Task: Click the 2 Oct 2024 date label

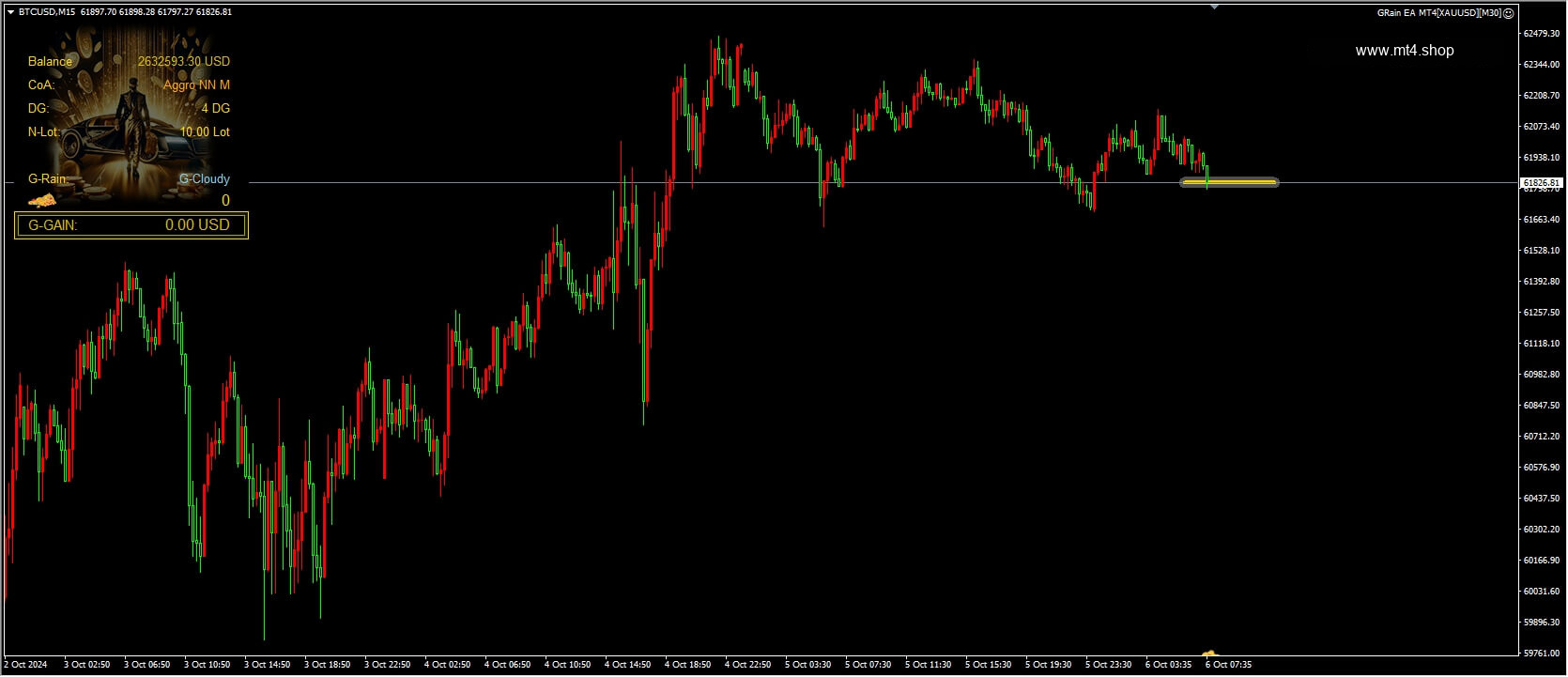Action: (x=25, y=665)
